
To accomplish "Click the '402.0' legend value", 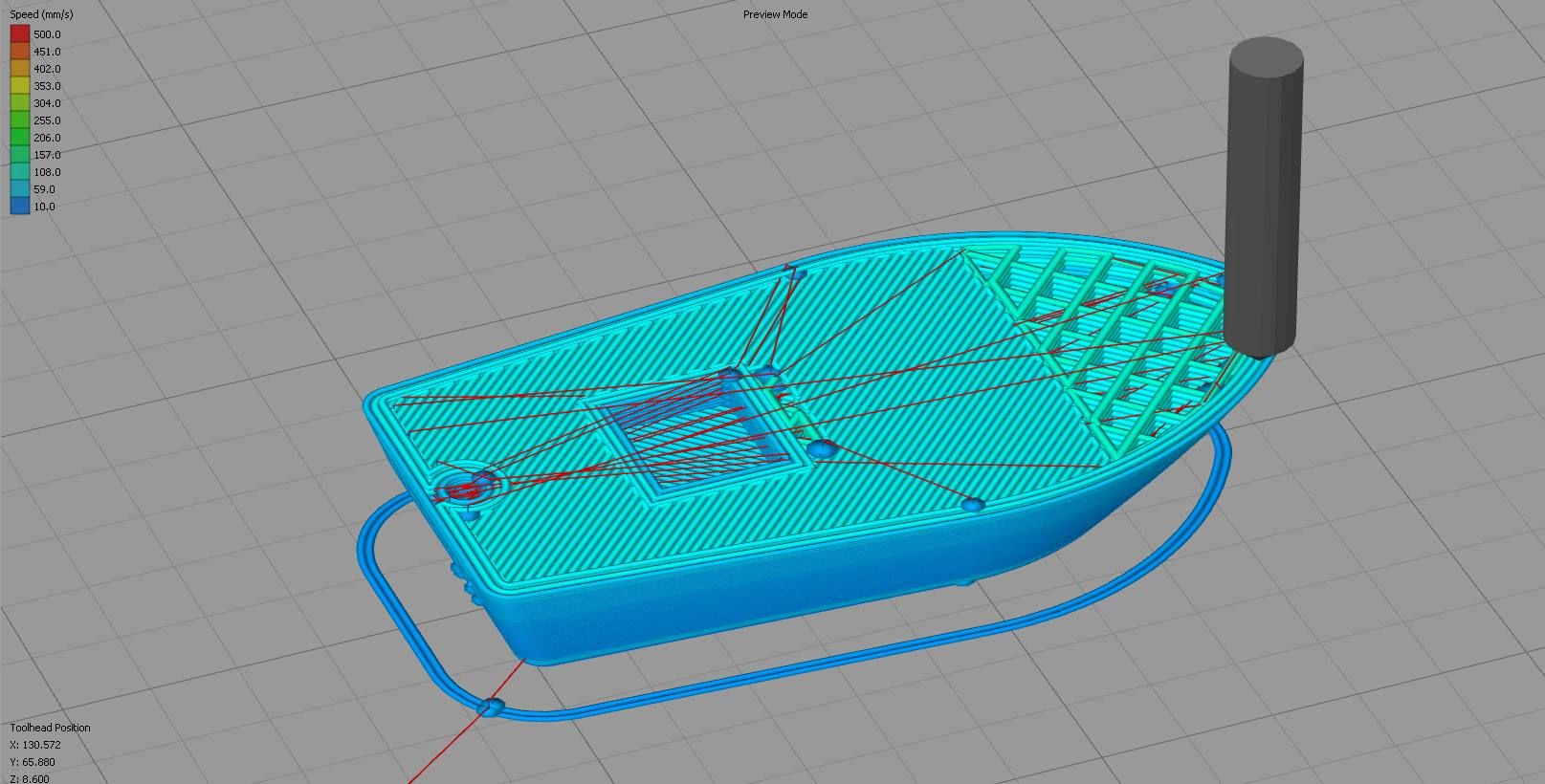I will (47, 69).
